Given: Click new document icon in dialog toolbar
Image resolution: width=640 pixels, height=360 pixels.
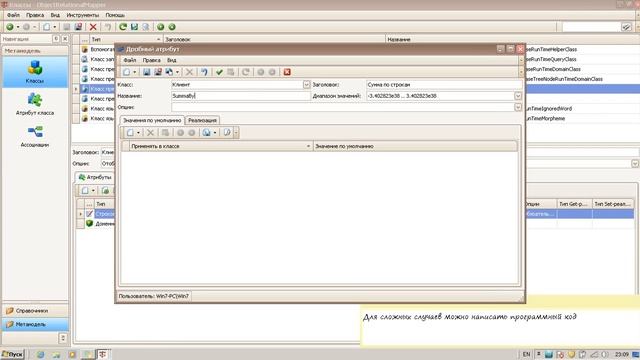Looking at the screenshot, I should coord(127,72).
